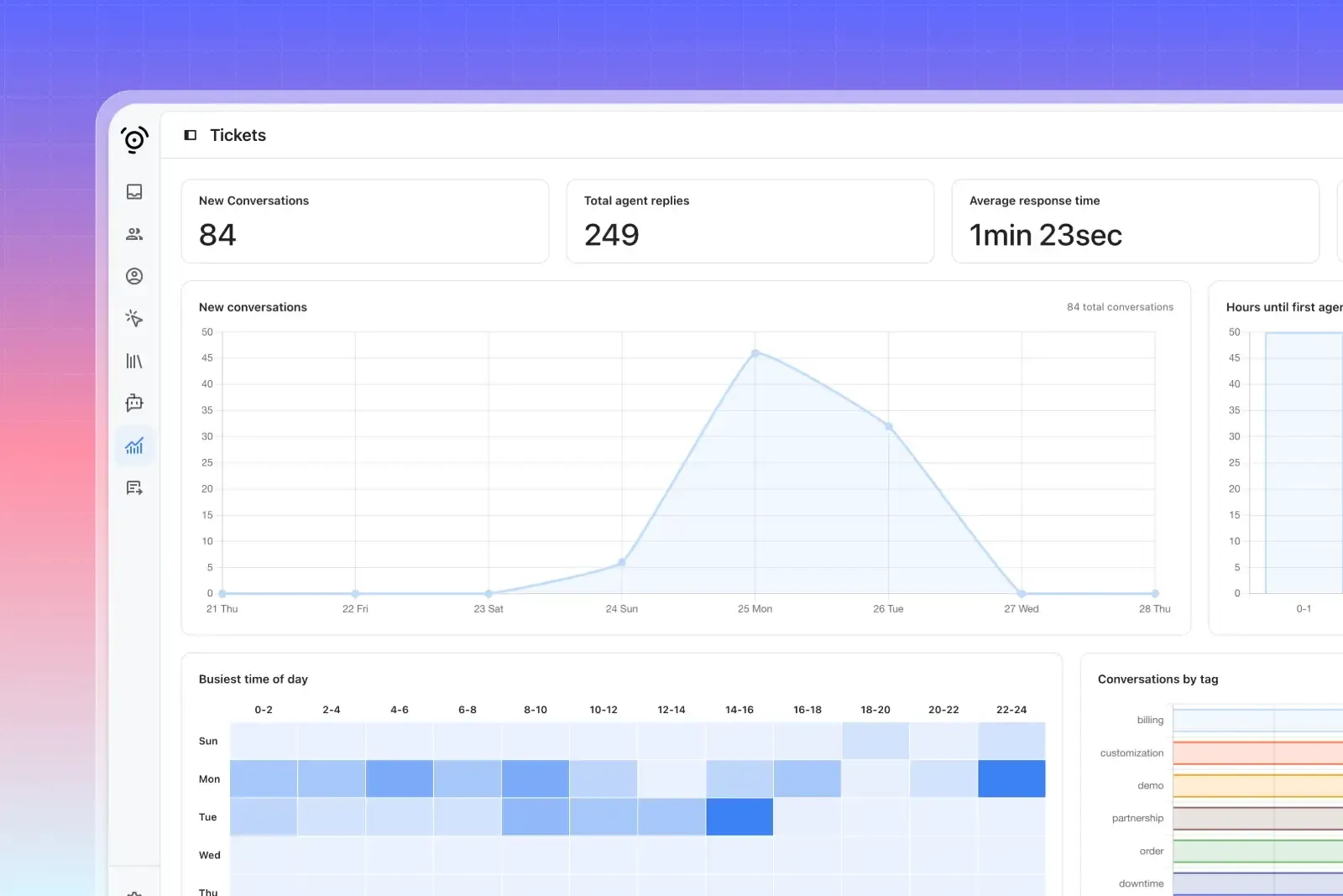Click the 'Tue' row label
Image resolution: width=1343 pixels, height=896 pixels.
click(x=208, y=817)
